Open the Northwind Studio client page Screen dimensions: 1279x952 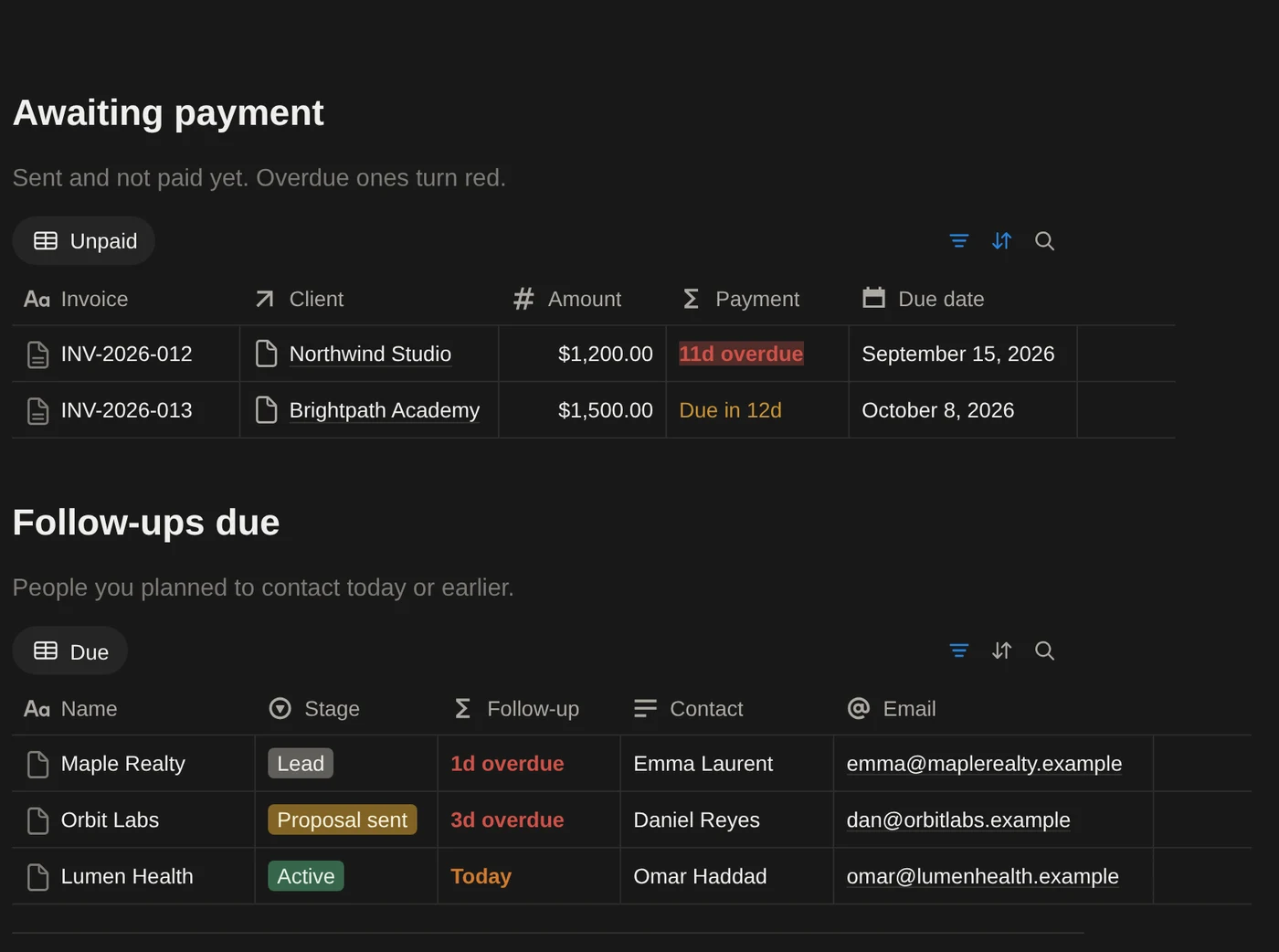370,354
